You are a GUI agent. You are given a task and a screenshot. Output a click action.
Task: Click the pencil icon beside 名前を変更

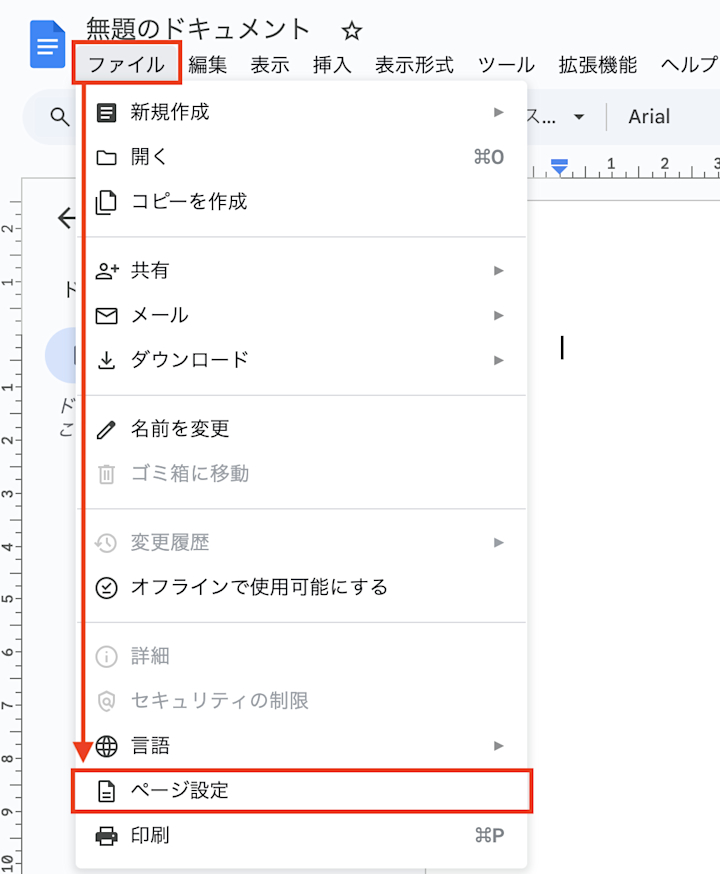tap(107, 428)
